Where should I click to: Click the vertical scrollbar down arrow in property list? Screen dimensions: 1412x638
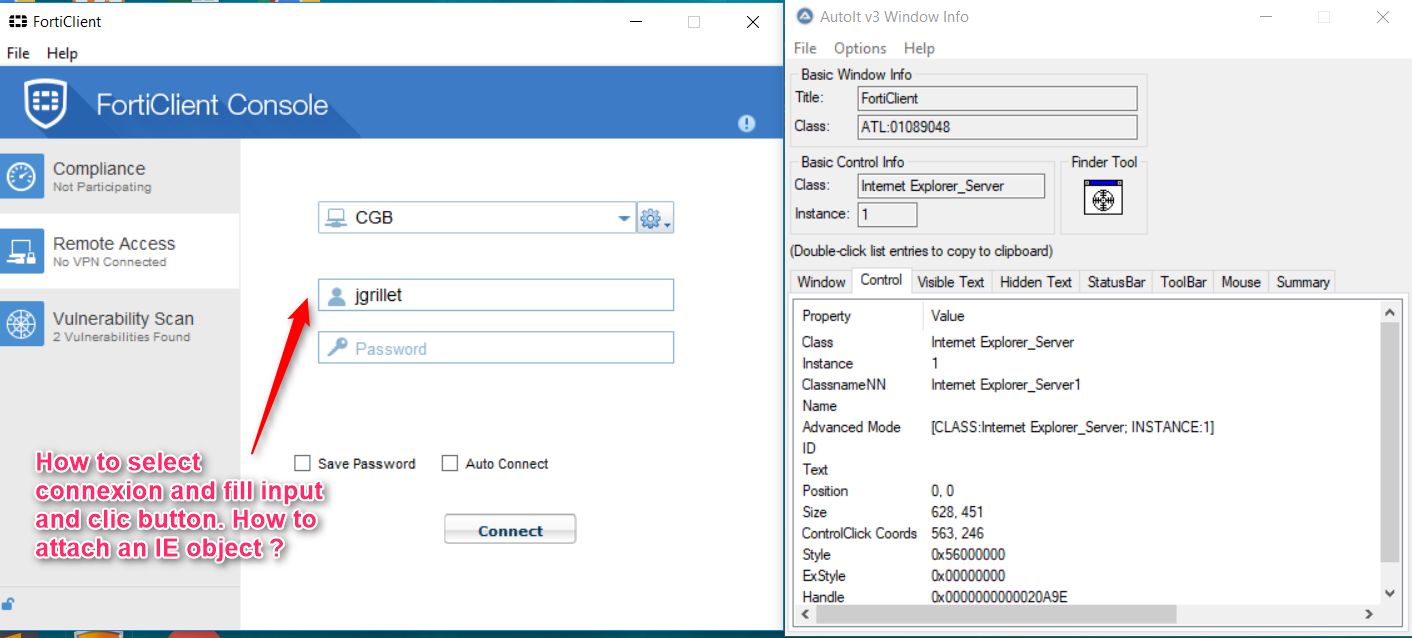coord(1389,593)
